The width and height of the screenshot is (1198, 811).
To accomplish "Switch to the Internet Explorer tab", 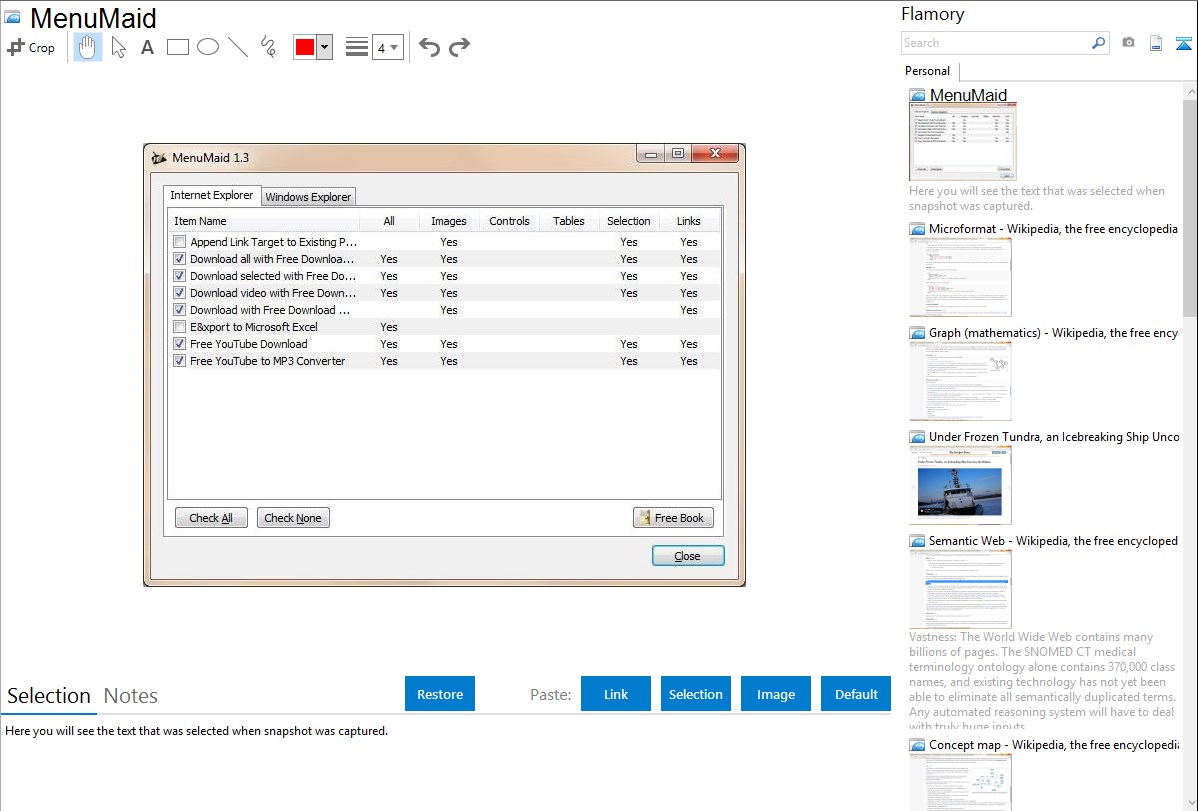I will [x=212, y=196].
